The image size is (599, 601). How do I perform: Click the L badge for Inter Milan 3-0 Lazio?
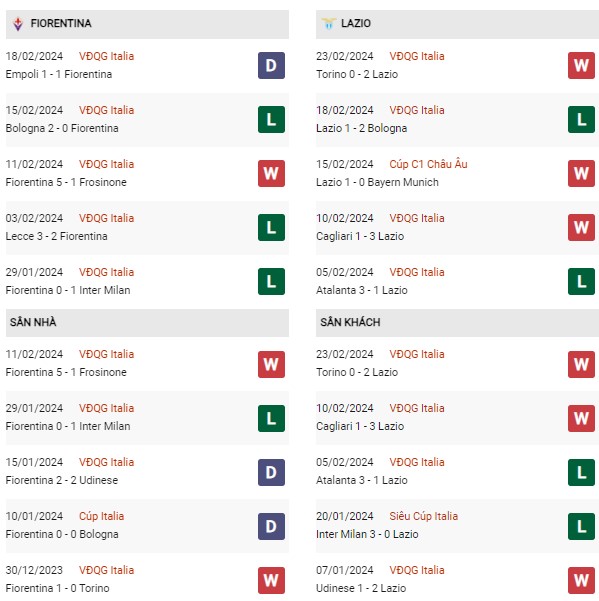[x=581, y=526]
